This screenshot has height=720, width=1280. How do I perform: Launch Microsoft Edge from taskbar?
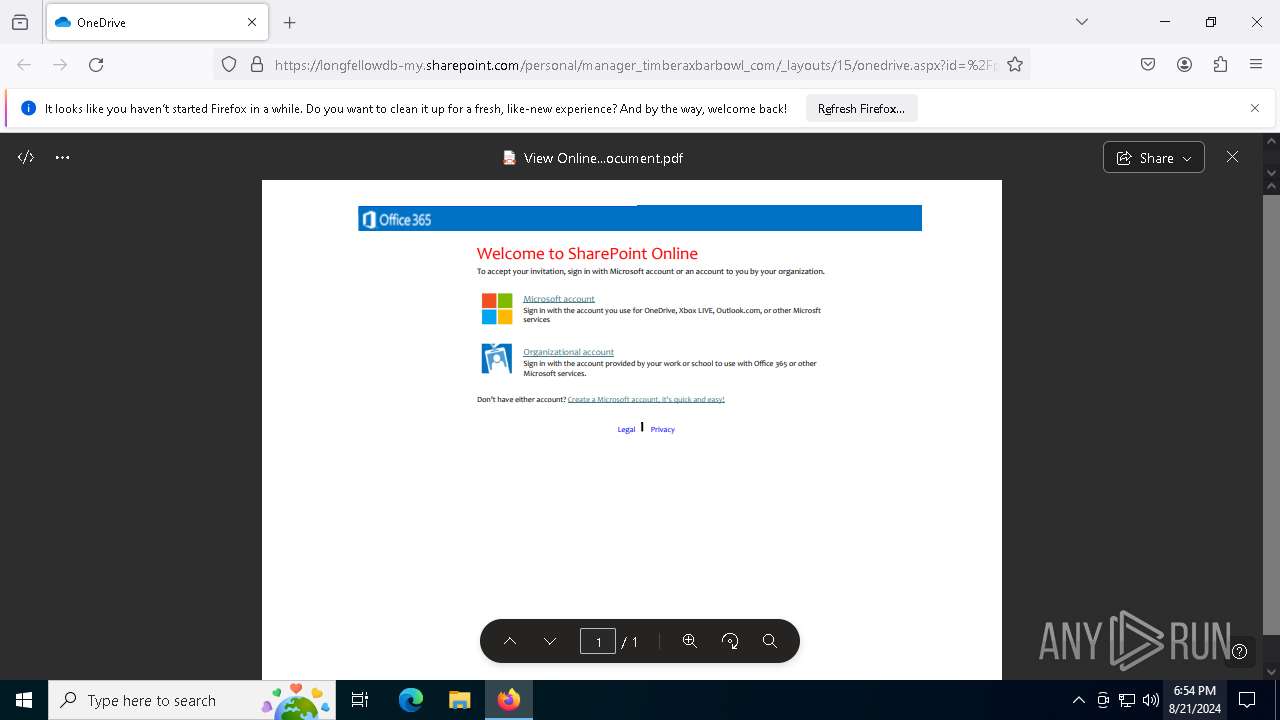click(411, 700)
